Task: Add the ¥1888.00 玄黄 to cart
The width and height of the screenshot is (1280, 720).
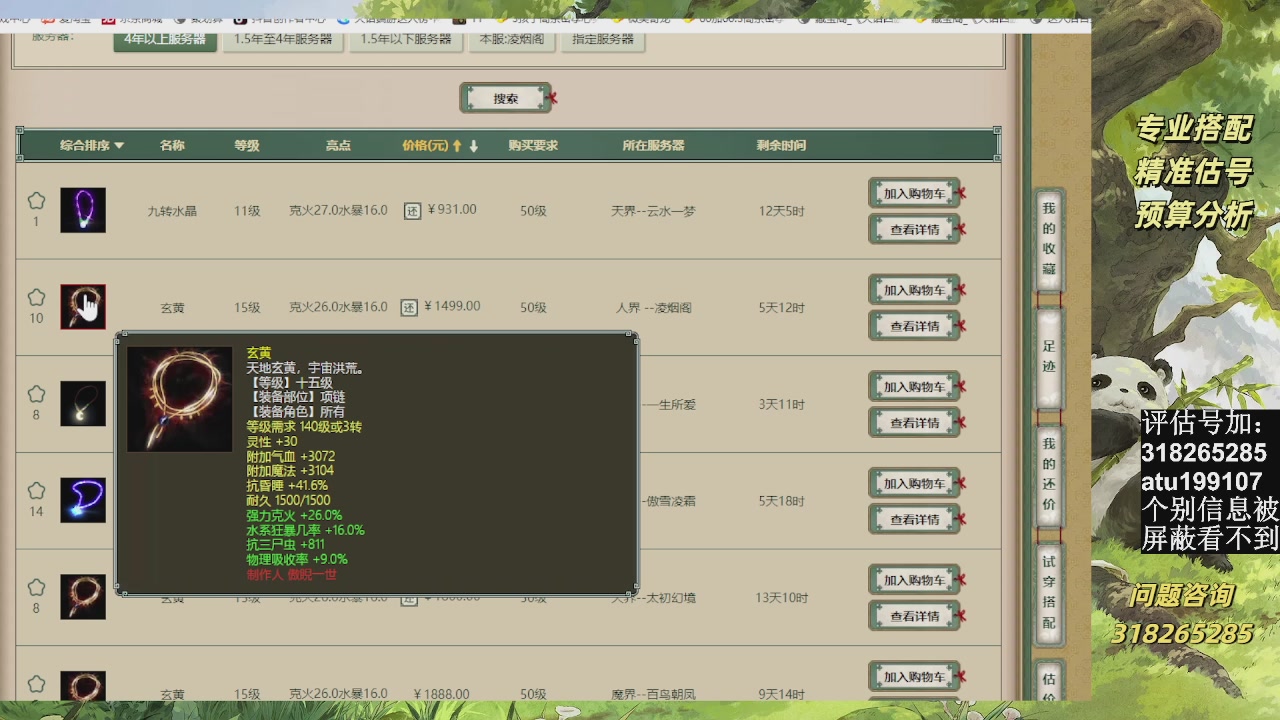Action: coord(914,677)
